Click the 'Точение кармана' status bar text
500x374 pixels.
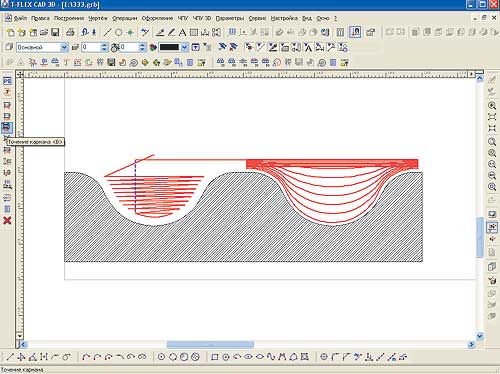click(22, 370)
